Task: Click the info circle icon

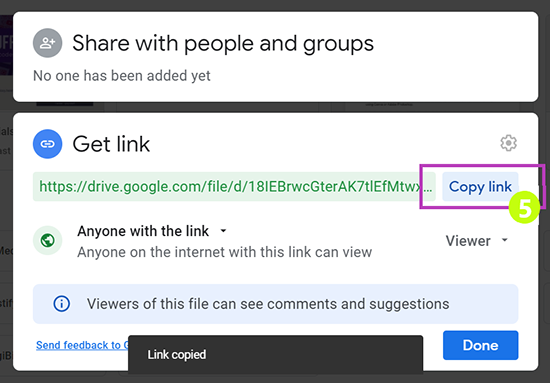Action: coord(61,304)
